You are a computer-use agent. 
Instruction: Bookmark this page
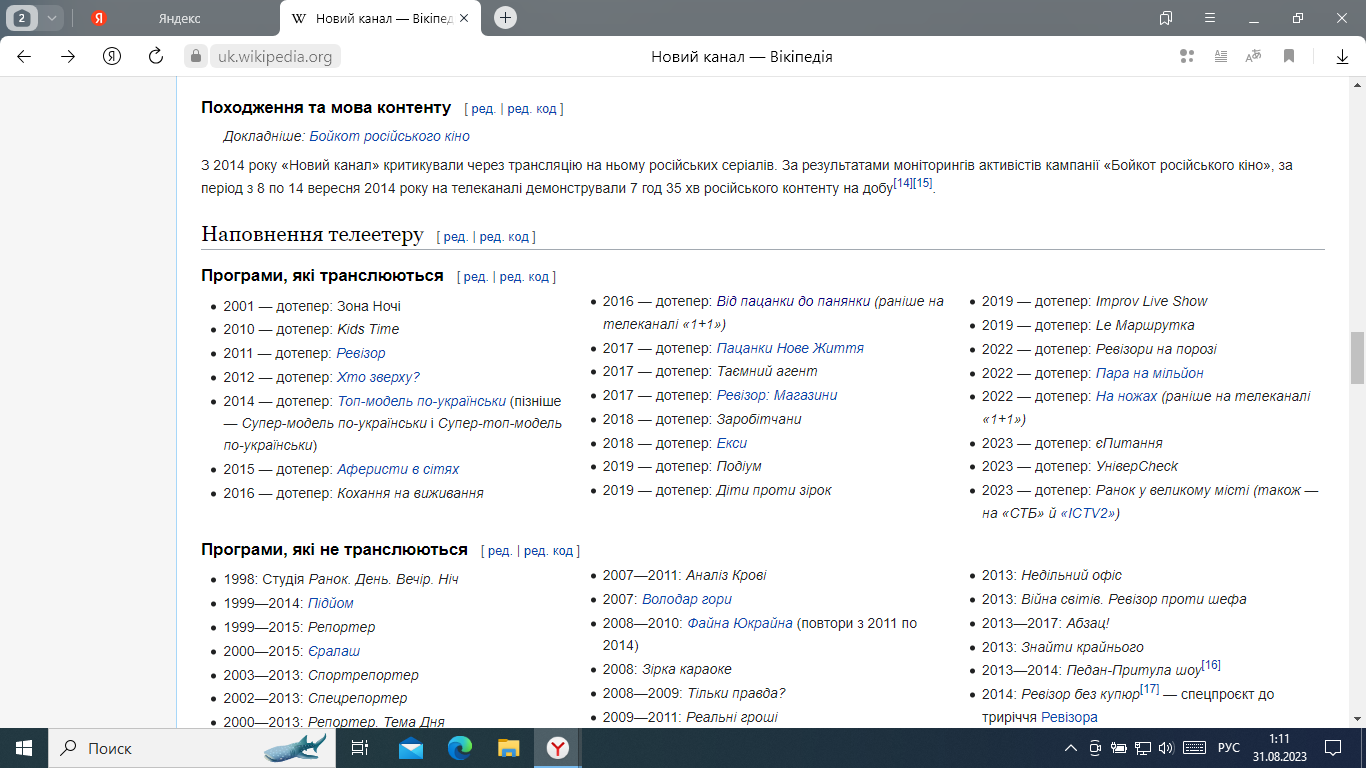click(x=1289, y=56)
